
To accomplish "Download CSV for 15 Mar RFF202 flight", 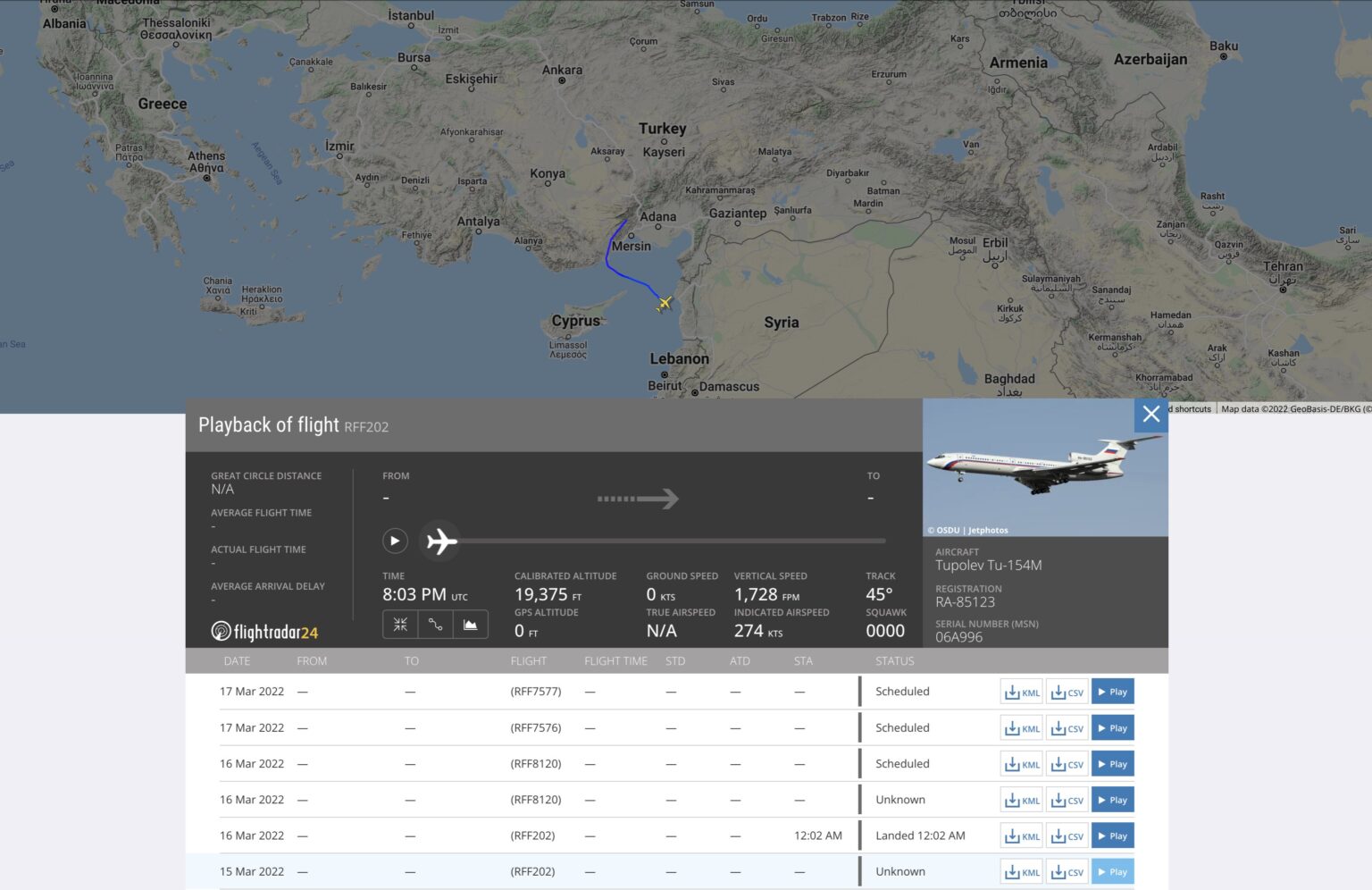I will tap(1067, 872).
